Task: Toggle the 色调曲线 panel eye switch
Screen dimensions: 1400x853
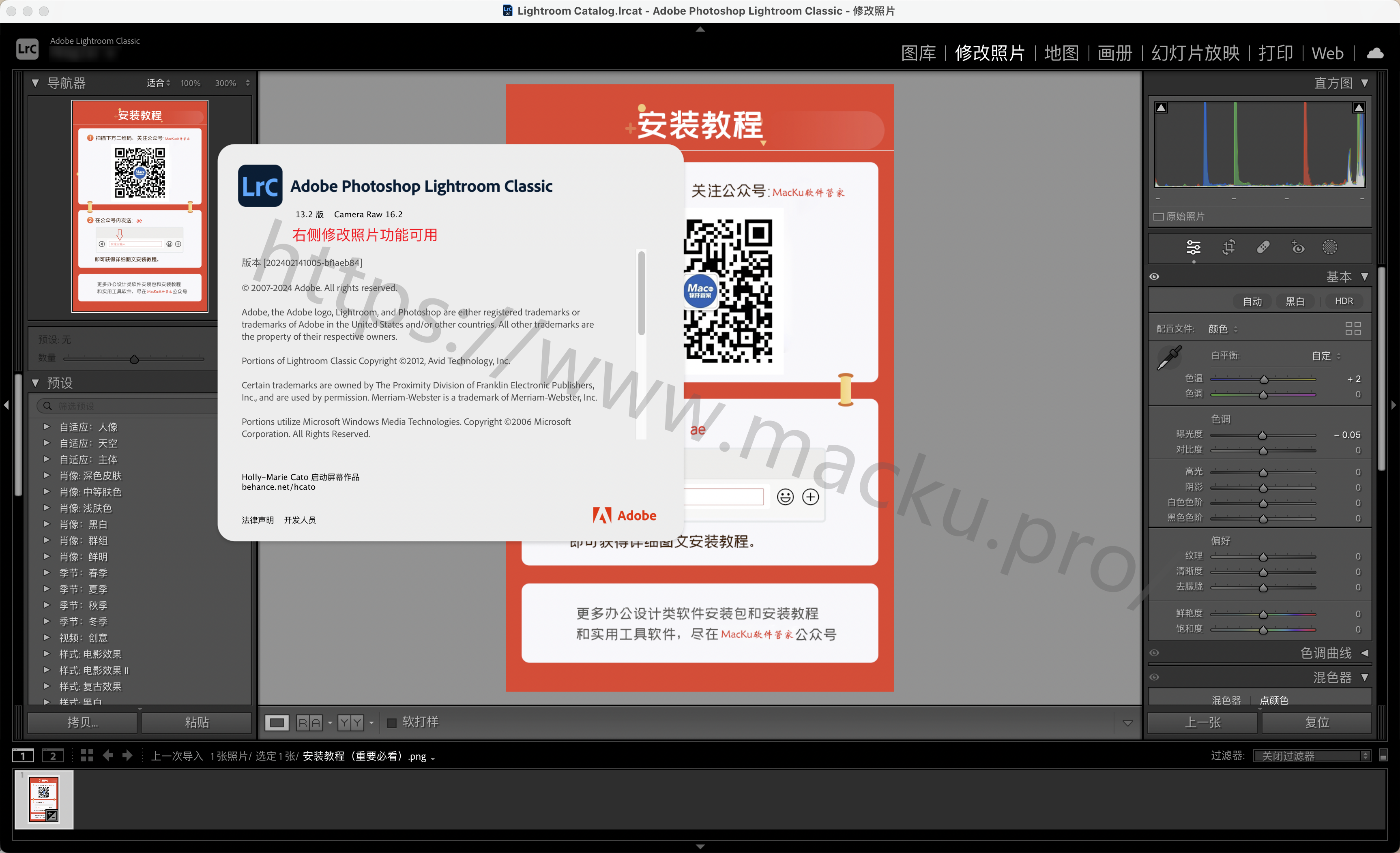Action: (x=1154, y=653)
